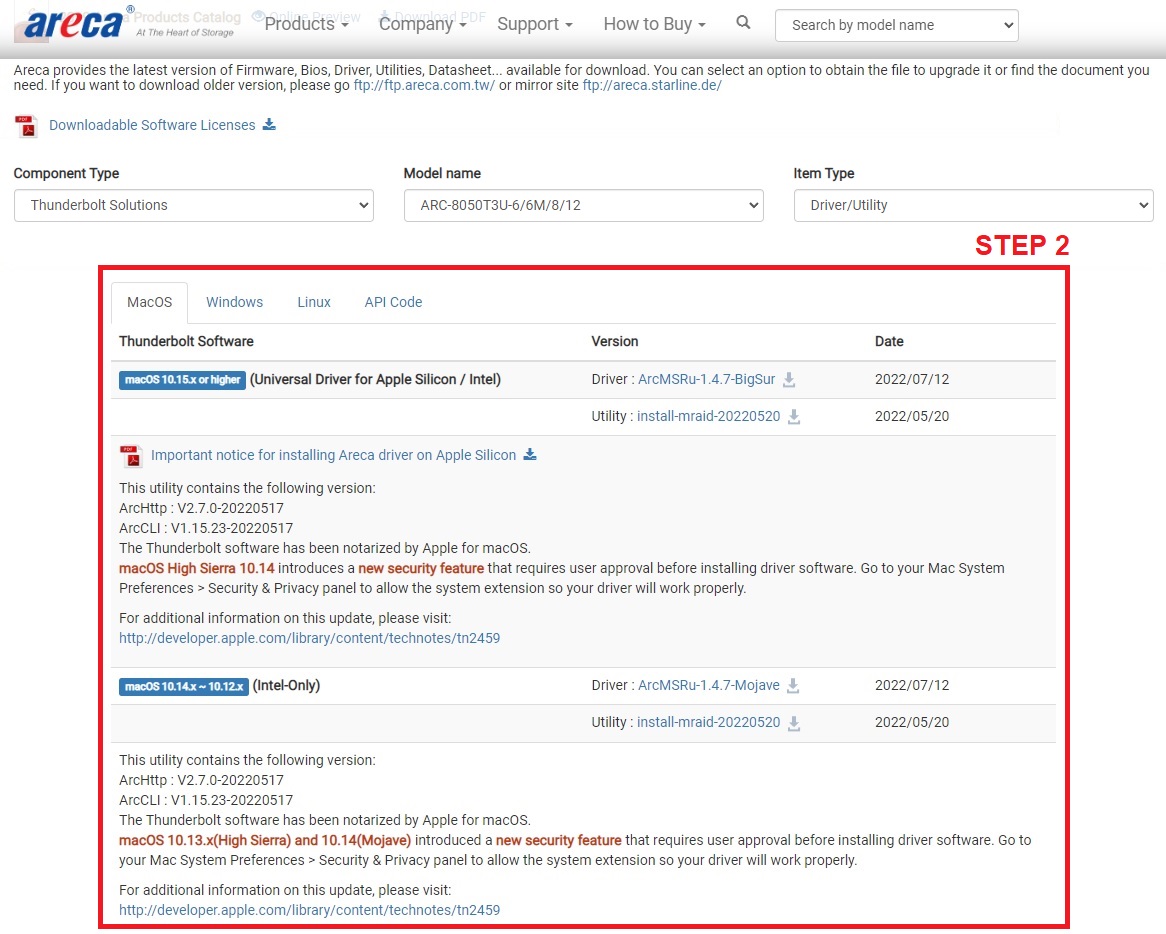Click download icon after Apple Silicon notice link
Screen dimensions: 1166x934
pos(529,454)
